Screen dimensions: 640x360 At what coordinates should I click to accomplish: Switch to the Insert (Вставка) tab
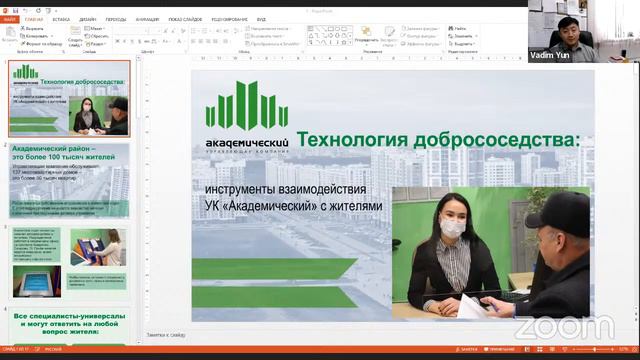point(61,20)
